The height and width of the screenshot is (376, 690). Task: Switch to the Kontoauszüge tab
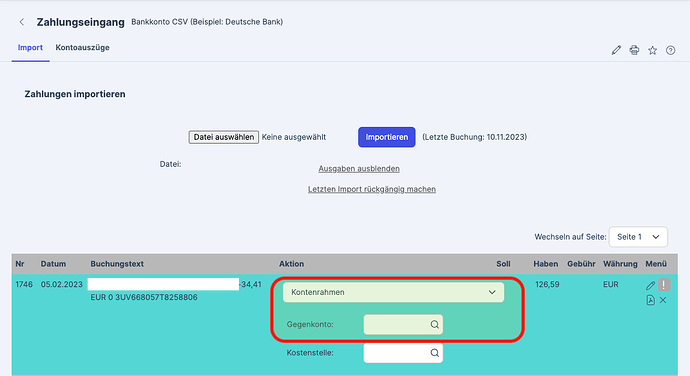coord(82,48)
